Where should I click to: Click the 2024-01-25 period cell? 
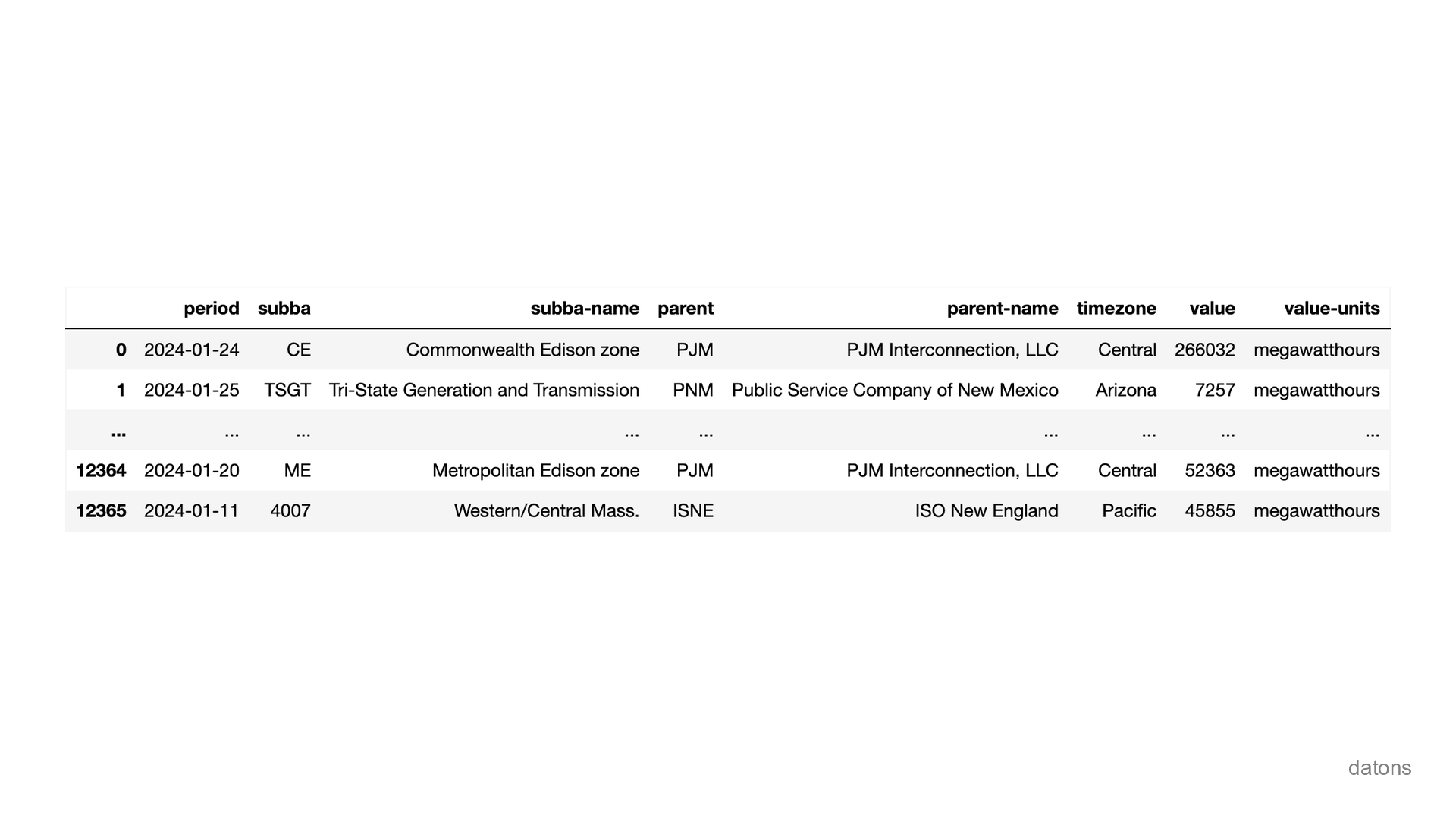coord(191,390)
